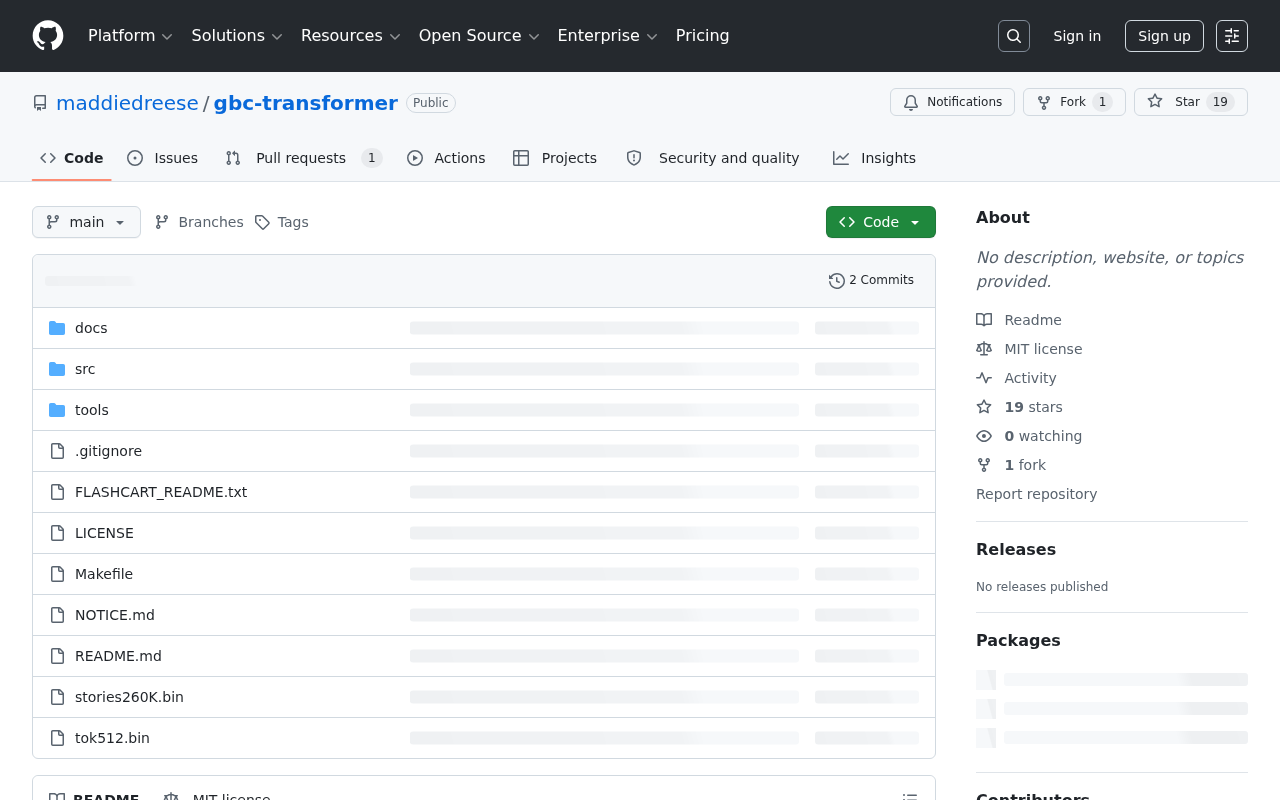View the Tags list
The image size is (1280, 800).
click(x=281, y=222)
